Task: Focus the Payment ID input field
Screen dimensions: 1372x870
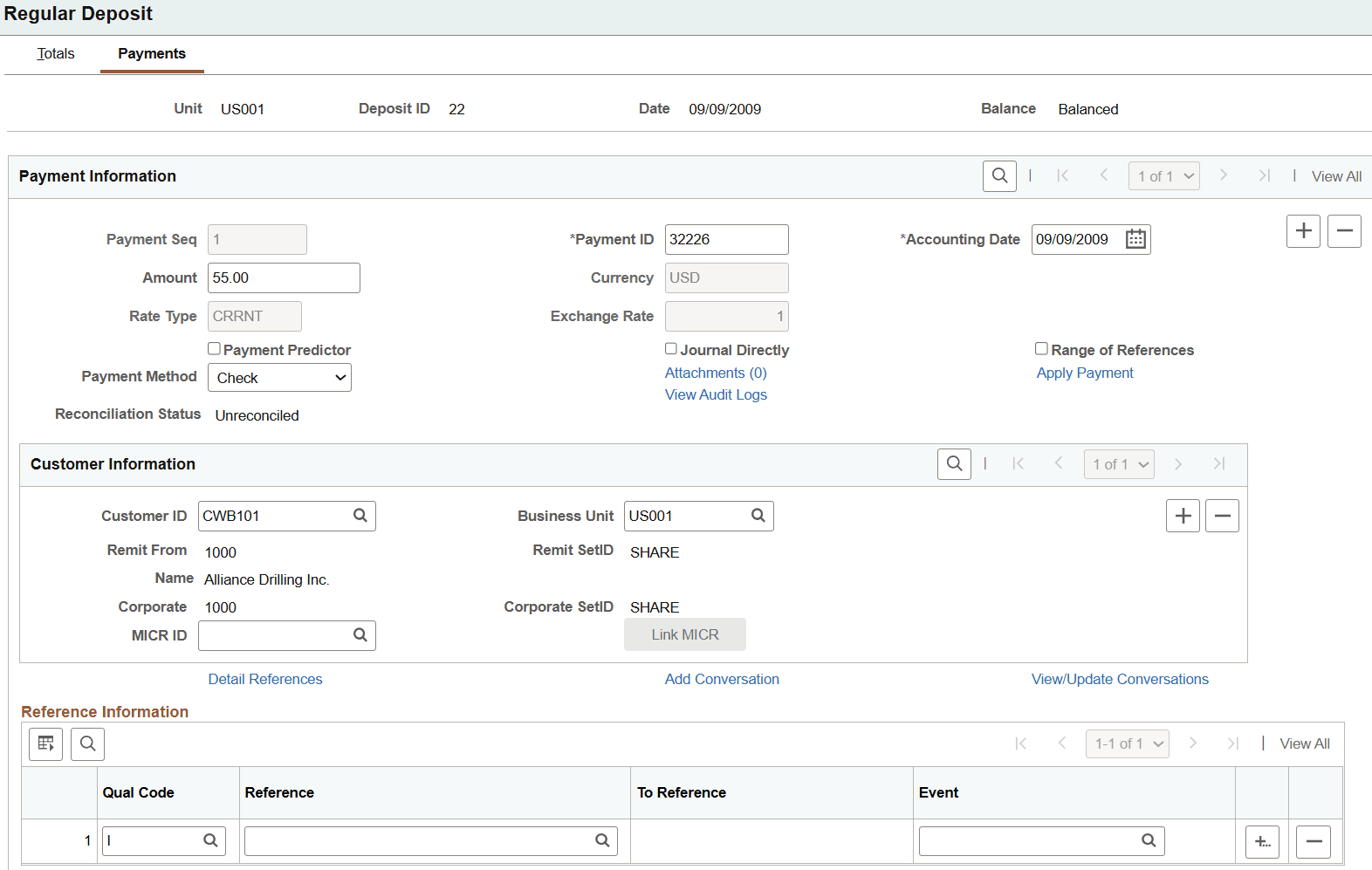Action: click(727, 239)
